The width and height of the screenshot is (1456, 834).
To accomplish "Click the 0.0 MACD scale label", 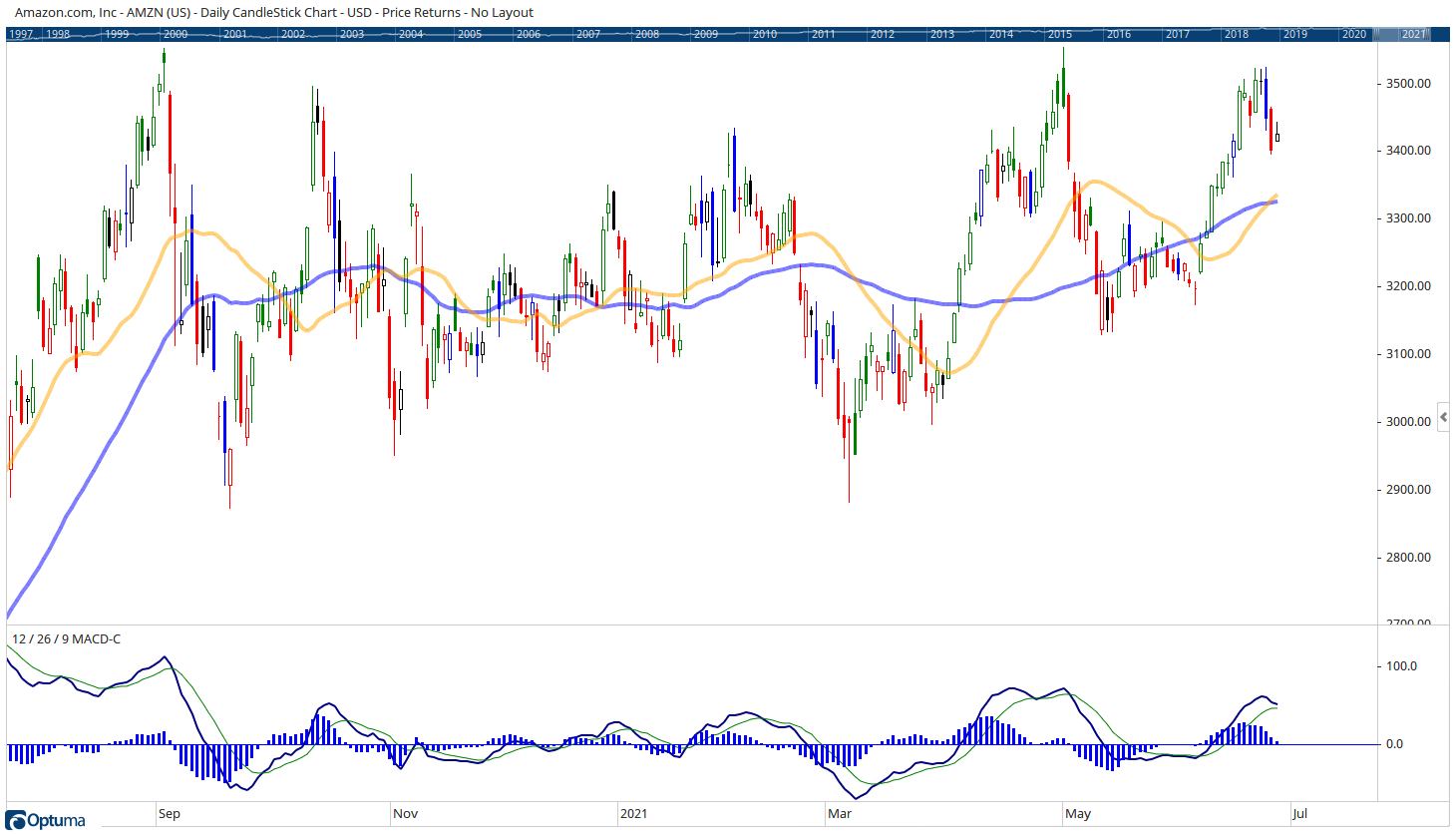I will [x=1394, y=744].
